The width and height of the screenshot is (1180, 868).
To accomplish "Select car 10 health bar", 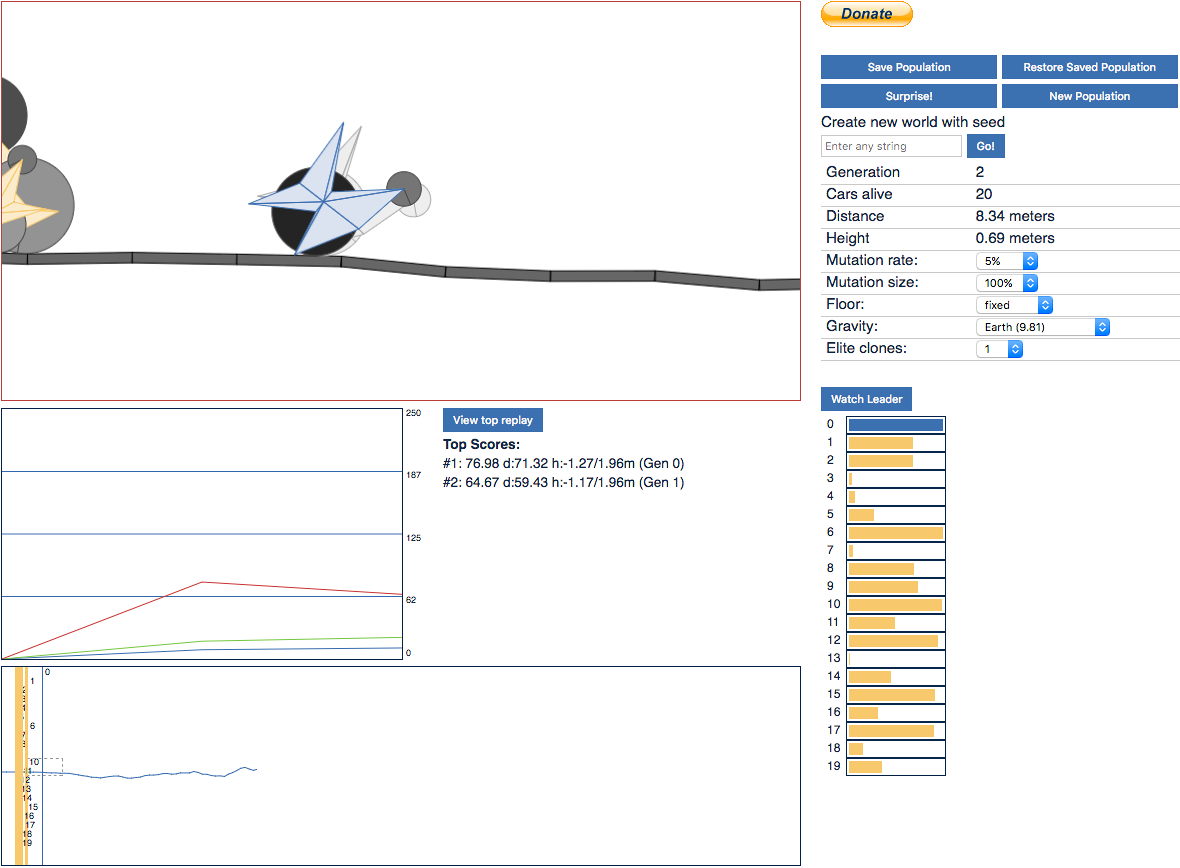I will tap(896, 605).
